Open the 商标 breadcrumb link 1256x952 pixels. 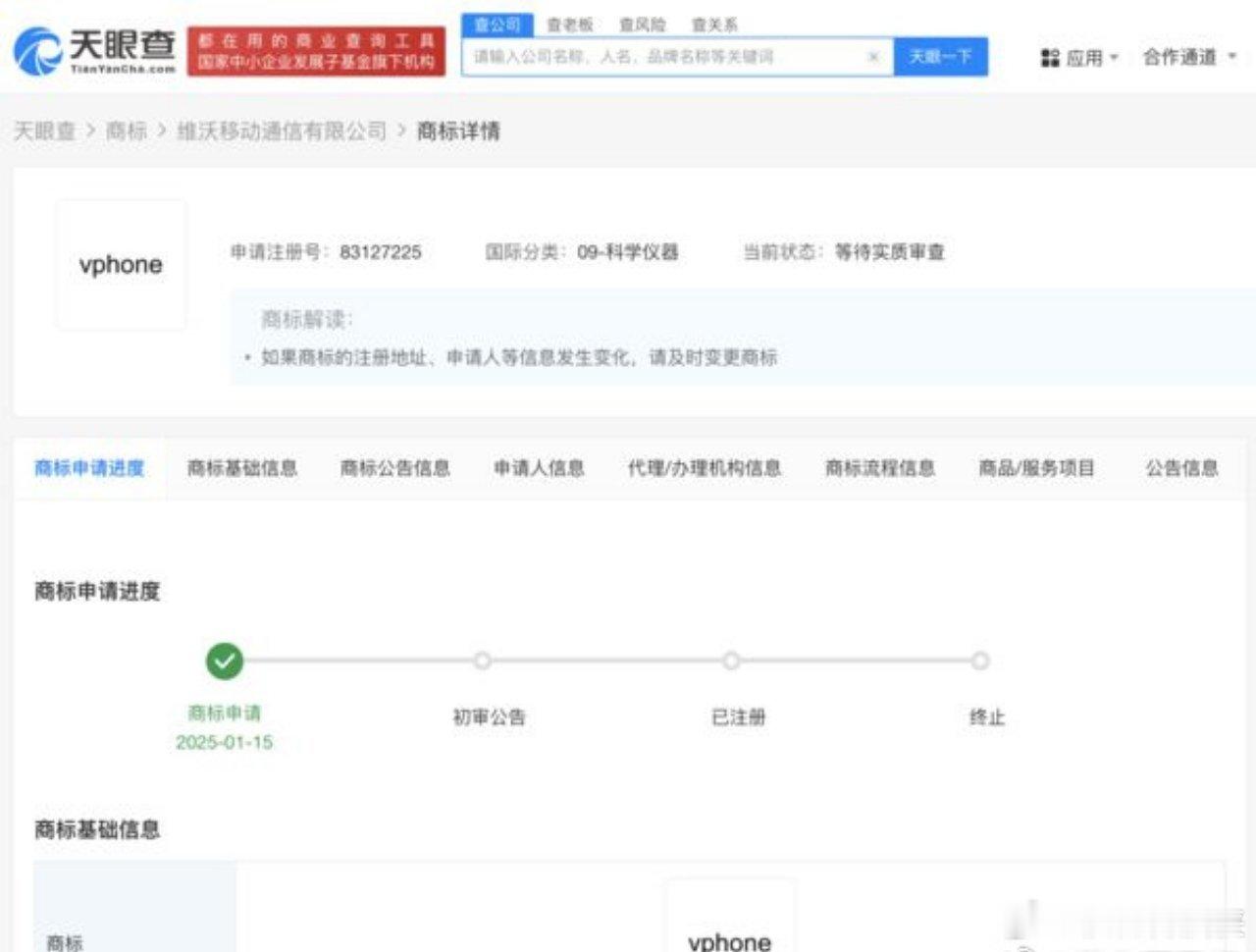[126, 131]
